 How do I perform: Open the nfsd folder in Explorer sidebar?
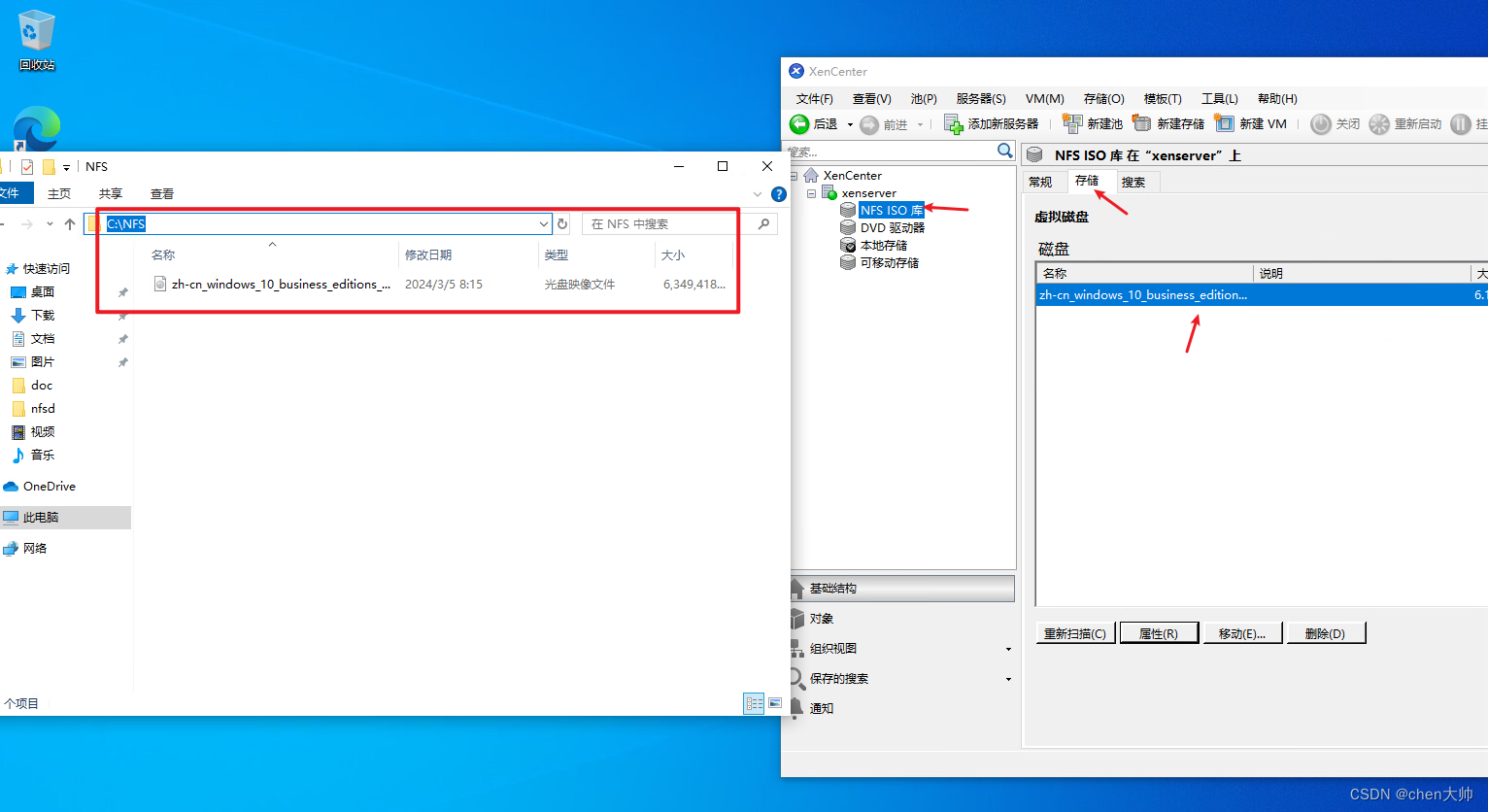tap(43, 409)
